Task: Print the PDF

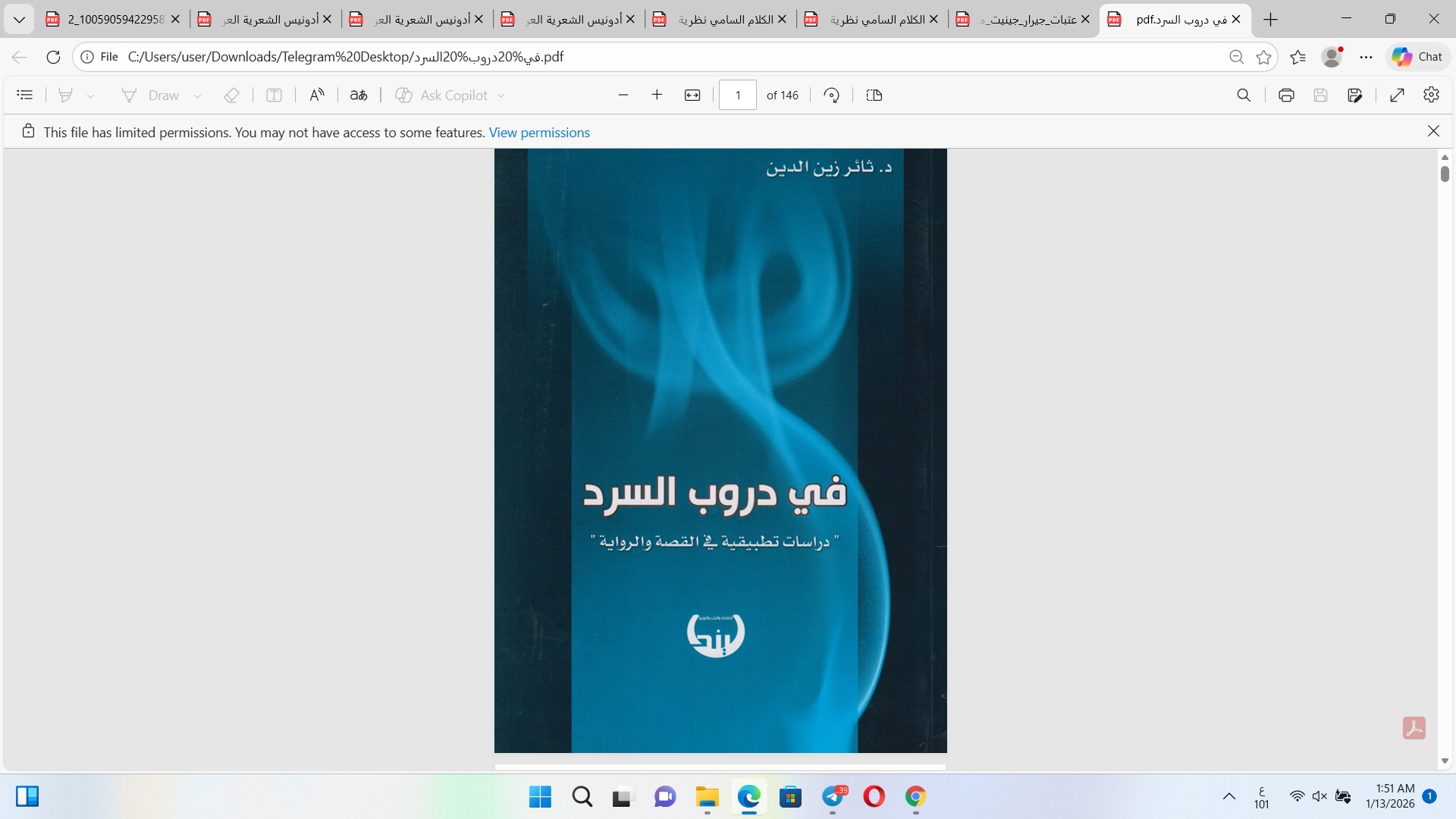Action: tap(1286, 95)
